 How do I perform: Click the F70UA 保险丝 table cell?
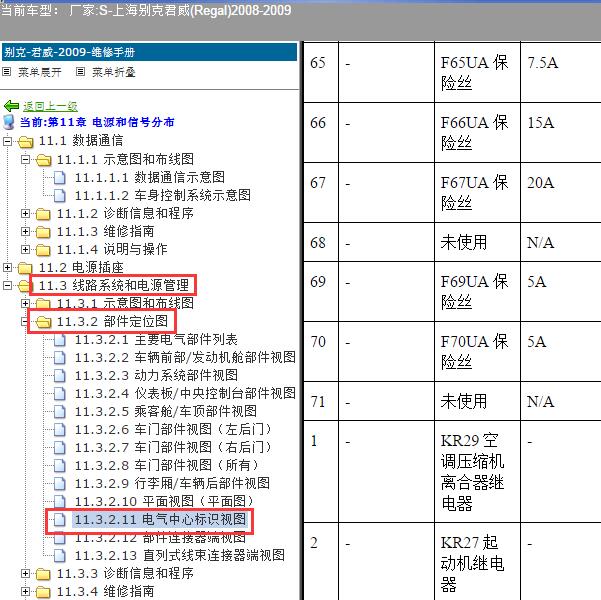(477, 352)
